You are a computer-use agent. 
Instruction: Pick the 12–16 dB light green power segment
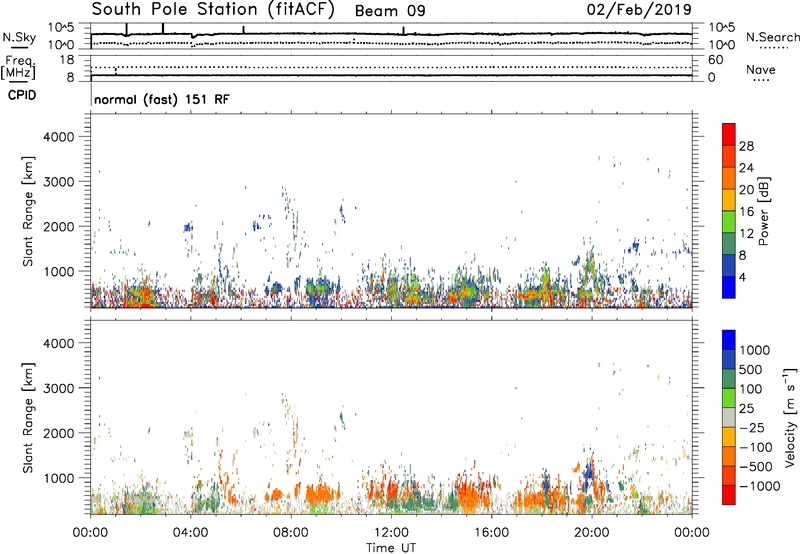[x=729, y=222]
